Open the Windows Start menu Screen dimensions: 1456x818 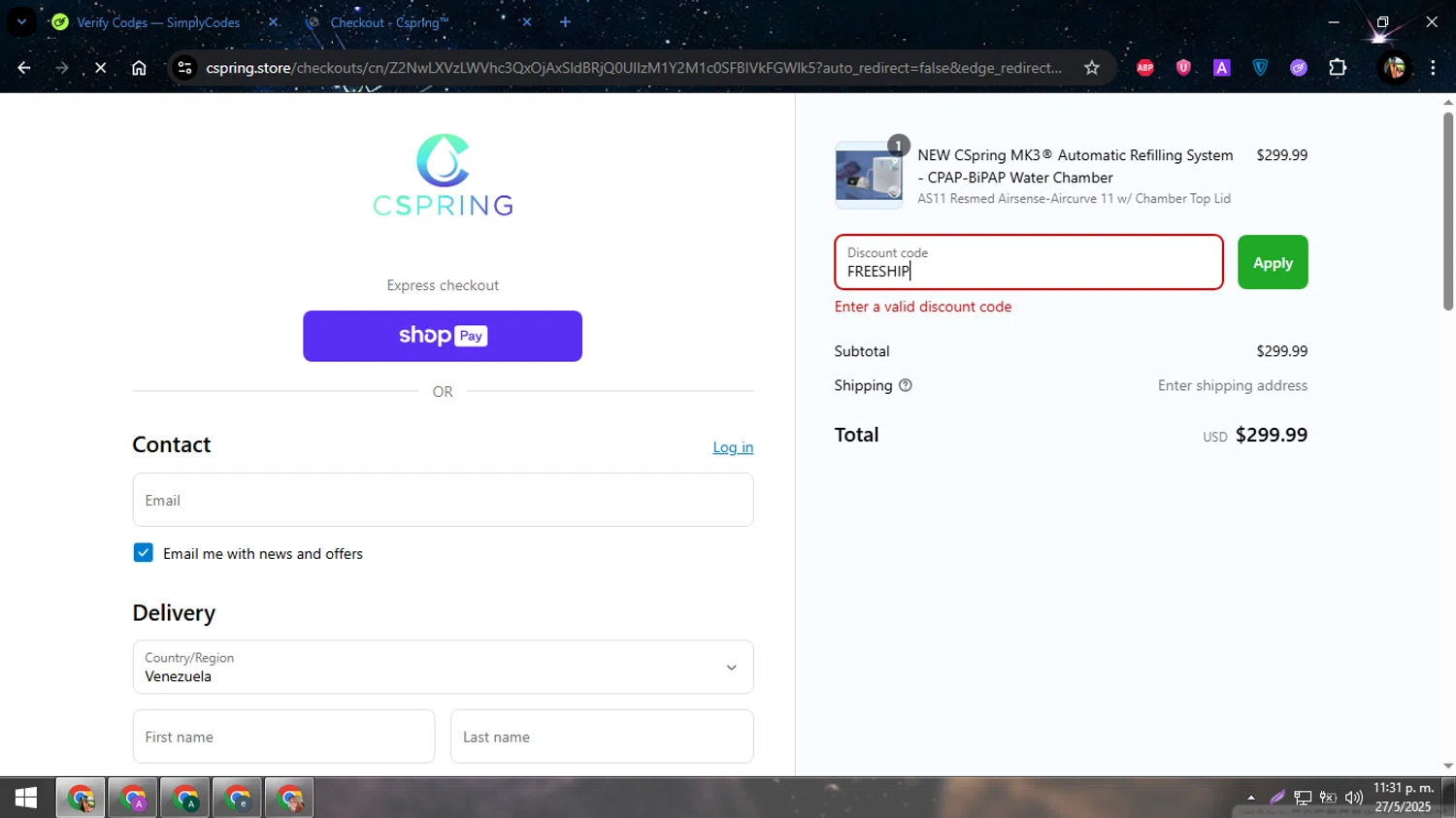coord(26,798)
